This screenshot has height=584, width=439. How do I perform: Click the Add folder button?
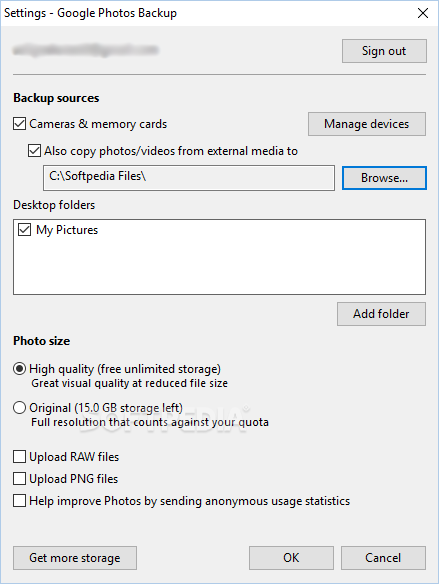381,314
